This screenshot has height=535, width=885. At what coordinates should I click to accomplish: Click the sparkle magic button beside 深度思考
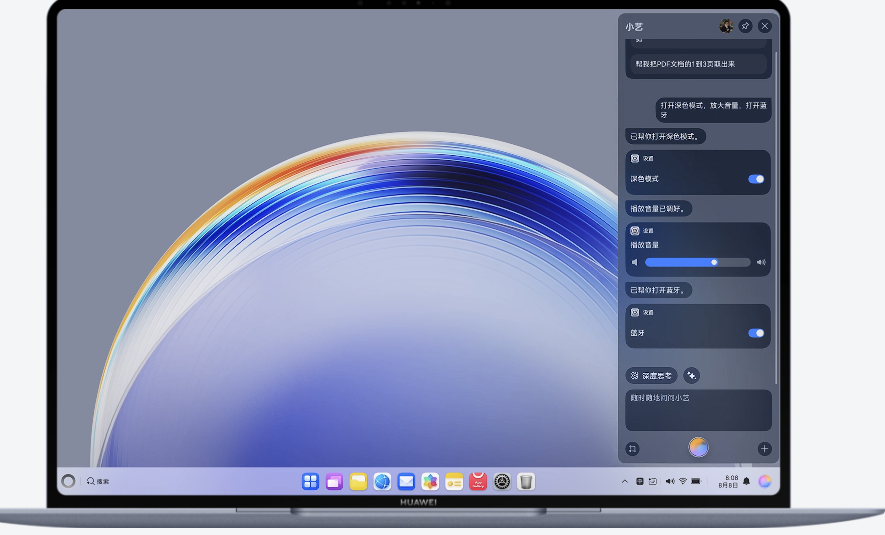691,375
